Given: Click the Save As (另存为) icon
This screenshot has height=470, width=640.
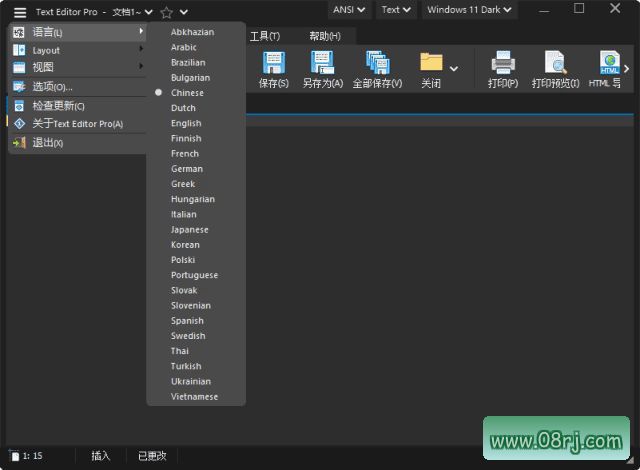Looking at the screenshot, I should (x=322, y=64).
